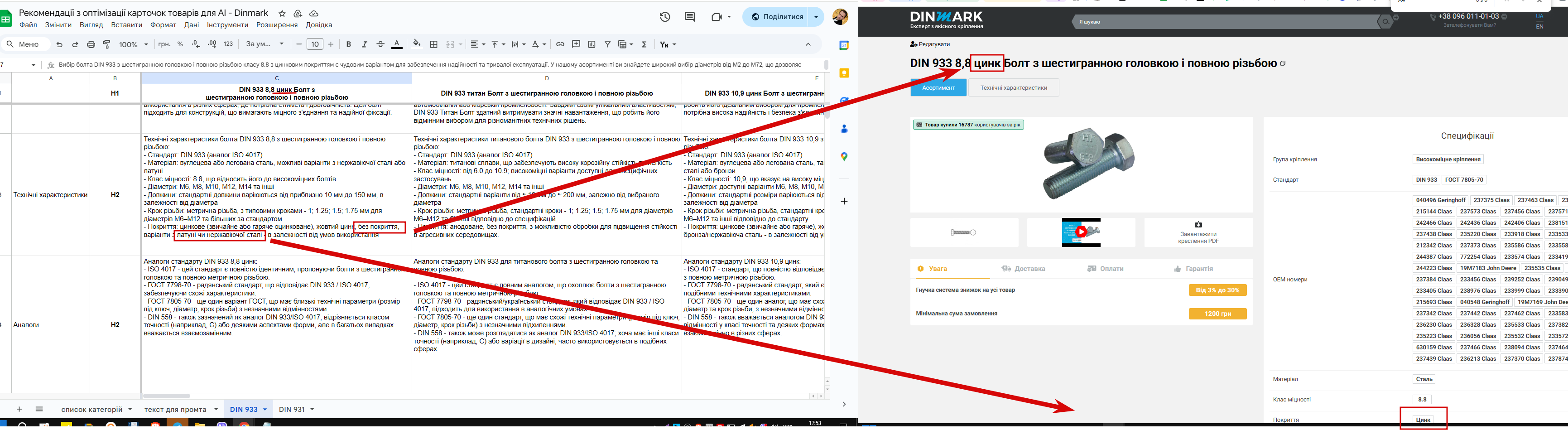Switch to 'текст для промта' sheet tab
Image resolution: width=1568 pixels, height=430 pixels.
(x=175, y=409)
